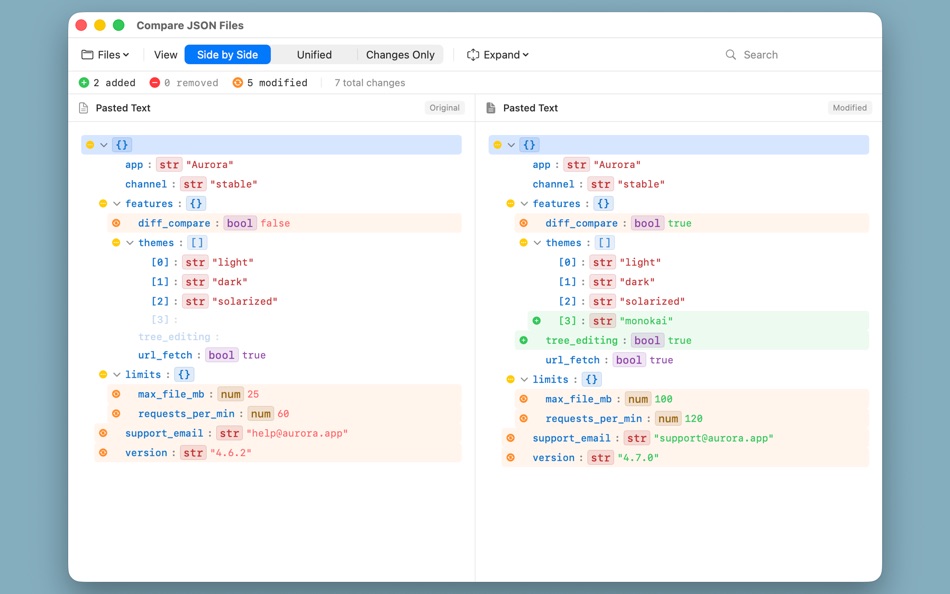Select "help@aurora.app" value
The height and width of the screenshot is (594, 950).
(x=297, y=433)
